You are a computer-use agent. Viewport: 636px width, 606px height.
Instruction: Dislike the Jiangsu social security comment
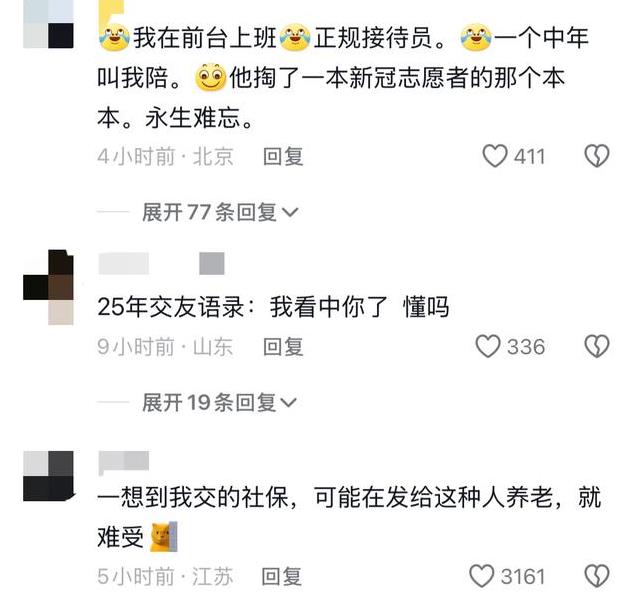pyautogui.click(x=597, y=576)
